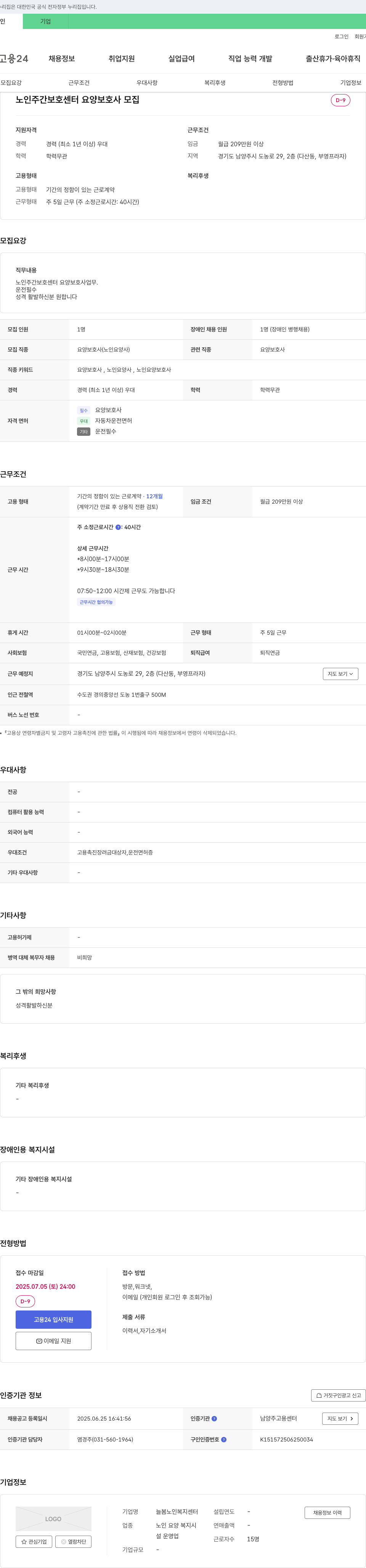Click the 1명 (장애인 병행채용) cell
This screenshot has height=1568, width=366.
(309, 329)
